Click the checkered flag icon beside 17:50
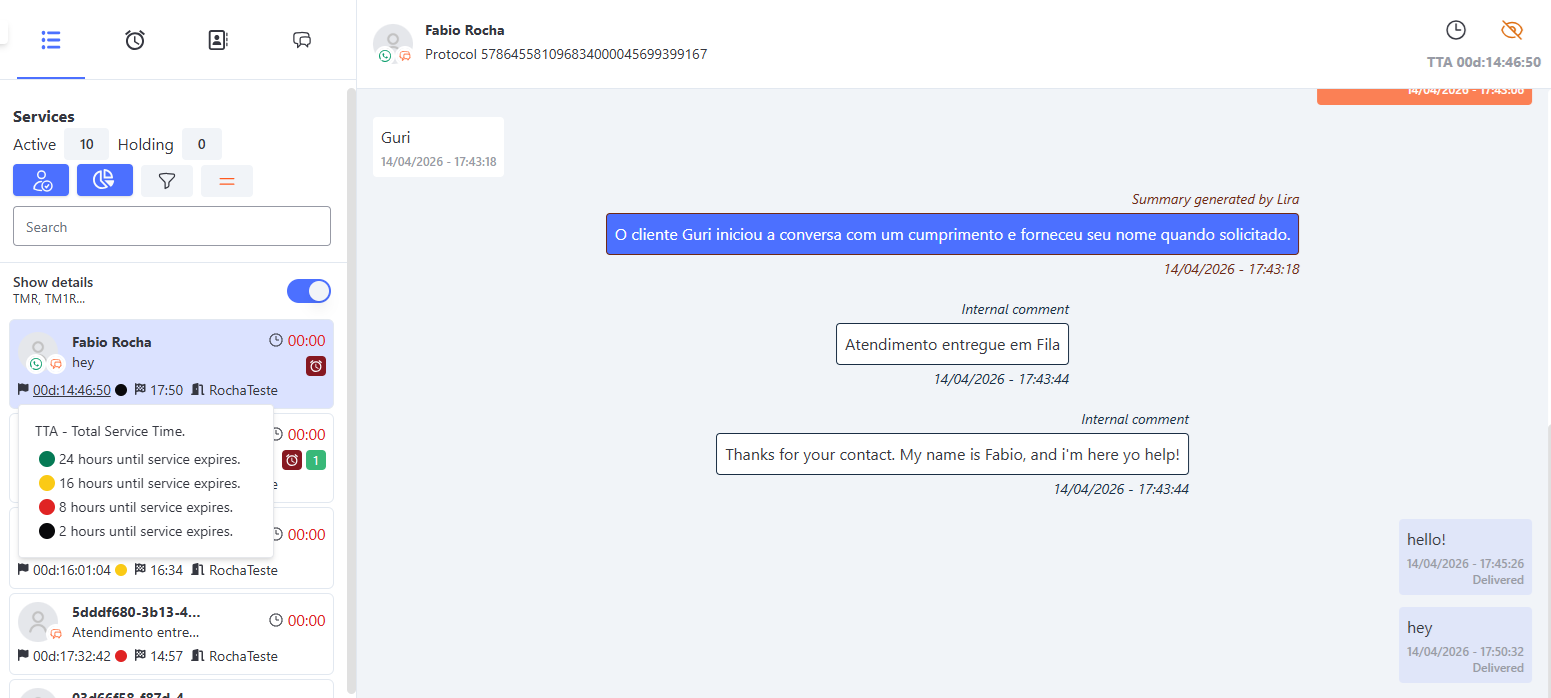Screen dimensions: 1551x698 (140, 390)
